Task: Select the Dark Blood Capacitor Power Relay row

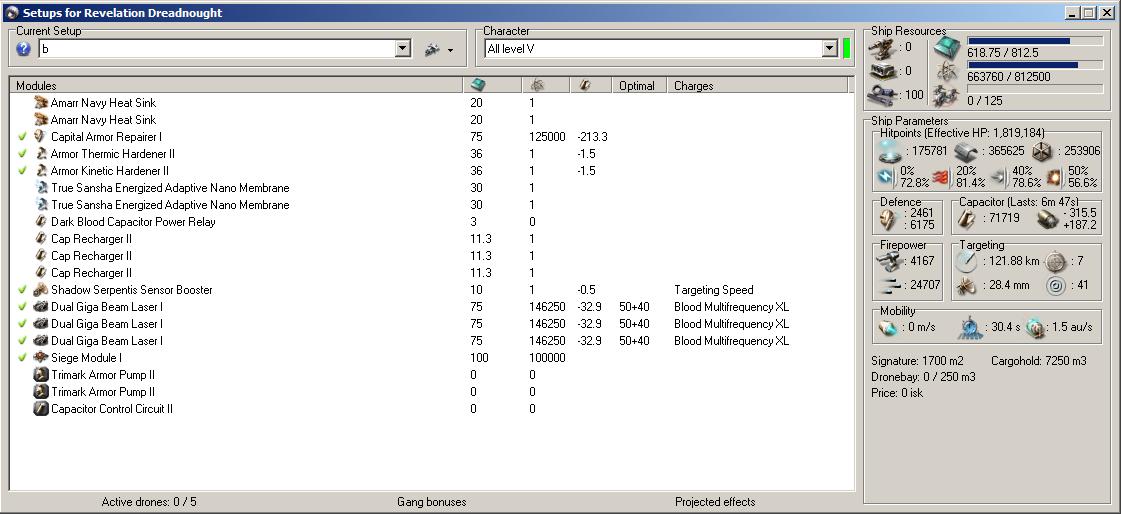Action: click(432, 222)
